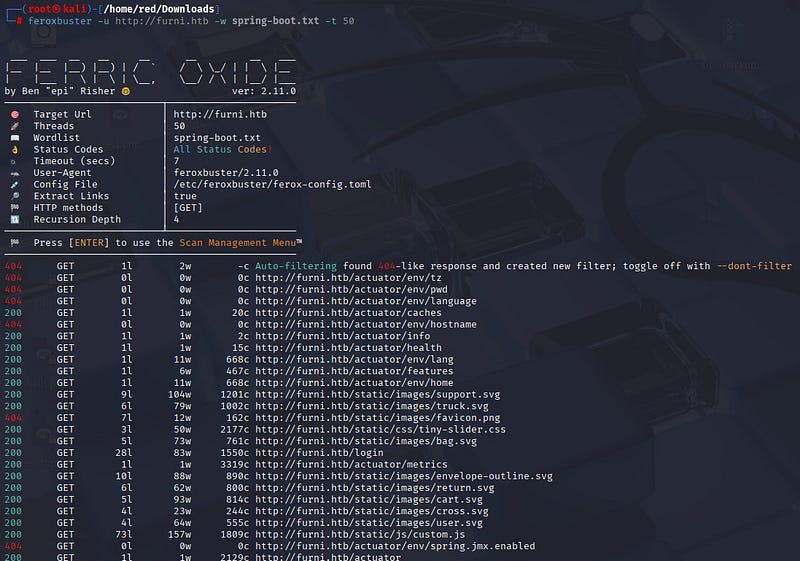
Task: Click the flag icon beside HTTP methods
Action: pyautogui.click(x=14, y=208)
